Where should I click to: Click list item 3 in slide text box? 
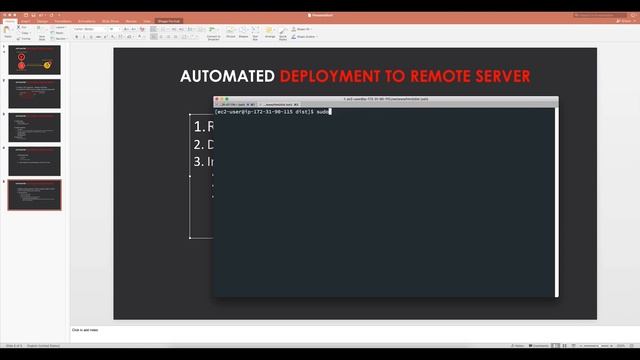click(203, 162)
